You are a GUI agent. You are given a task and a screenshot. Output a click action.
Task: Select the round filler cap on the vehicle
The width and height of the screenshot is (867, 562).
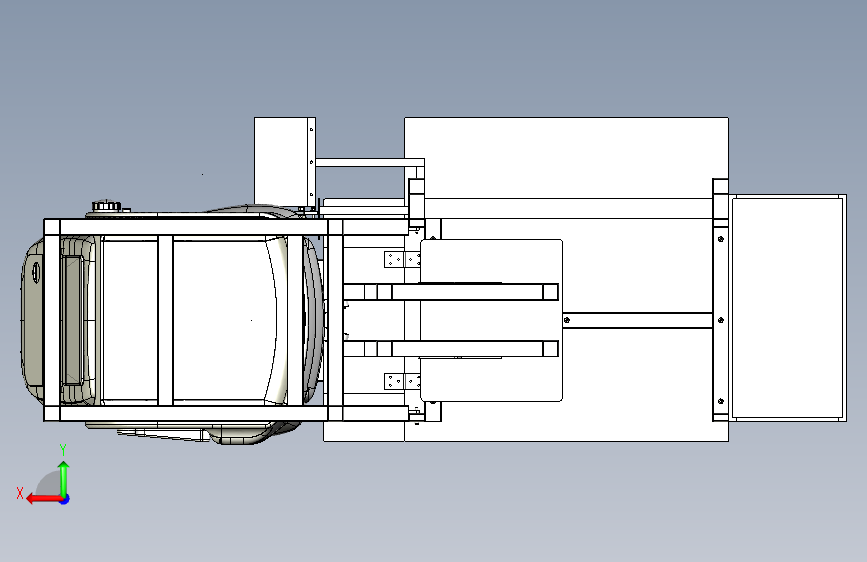(106, 206)
